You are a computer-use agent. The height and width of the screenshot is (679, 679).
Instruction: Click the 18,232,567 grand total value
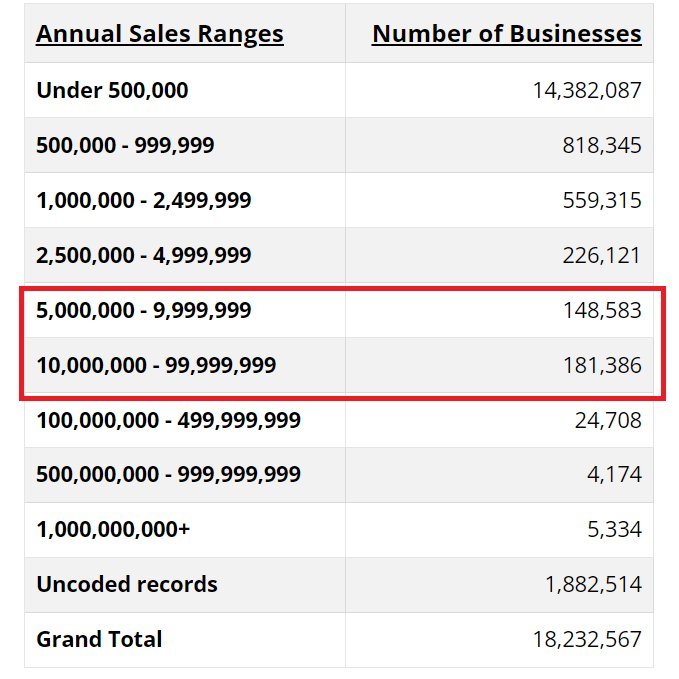click(x=587, y=639)
